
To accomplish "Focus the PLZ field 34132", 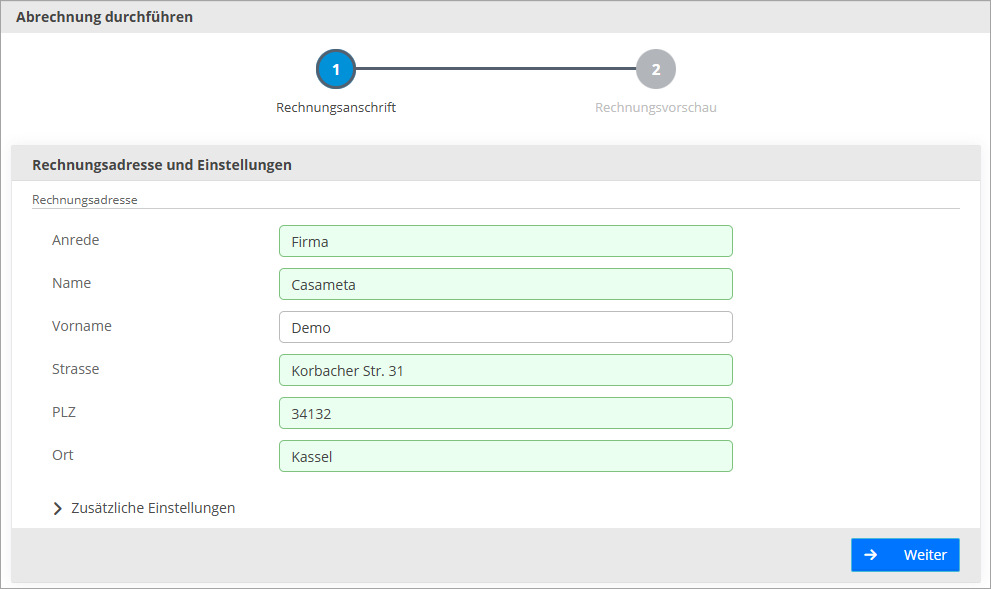I will click(x=506, y=413).
